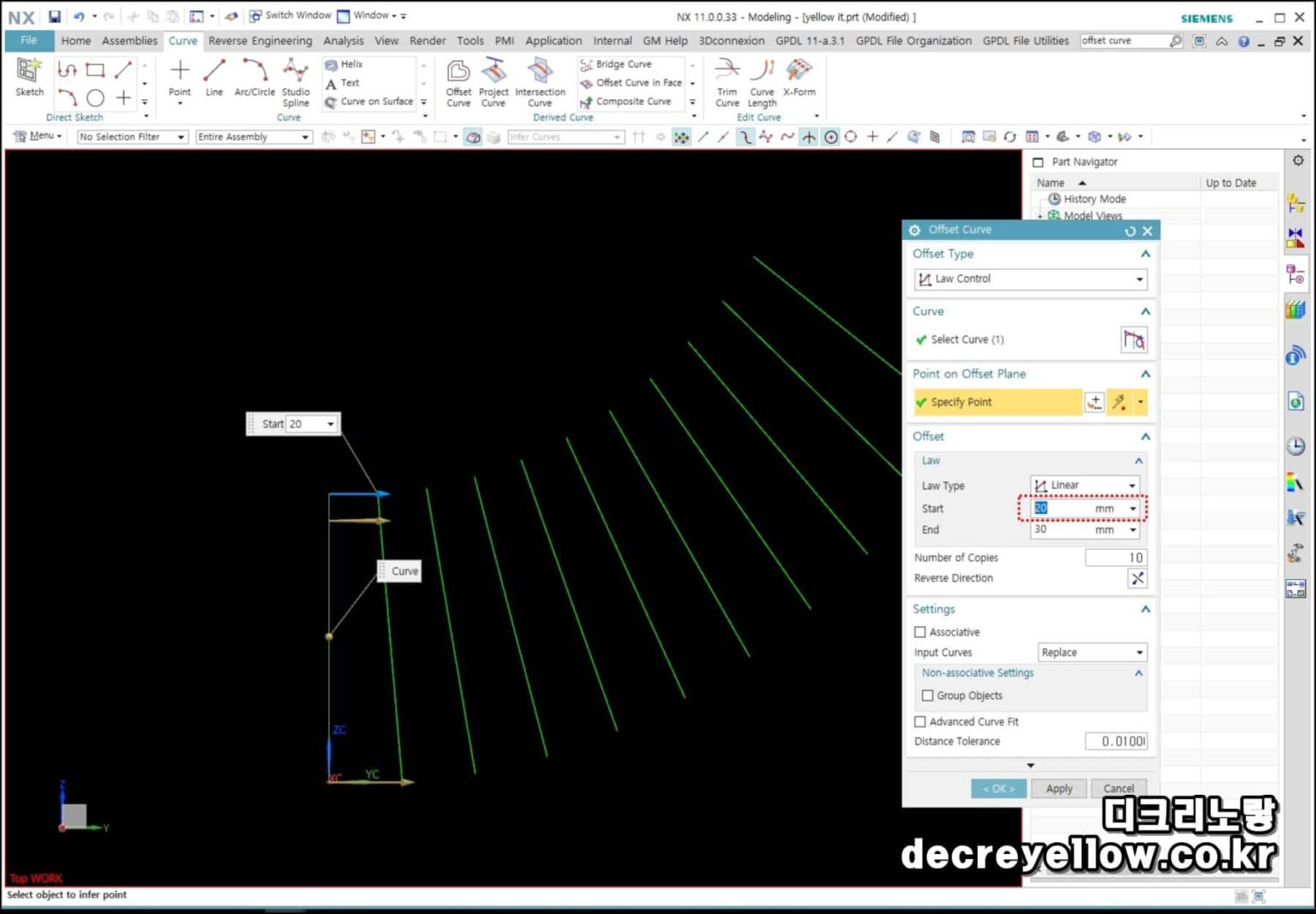The image size is (1316, 914).
Task: Cancel the Offset Curve dialog
Action: click(x=1119, y=789)
